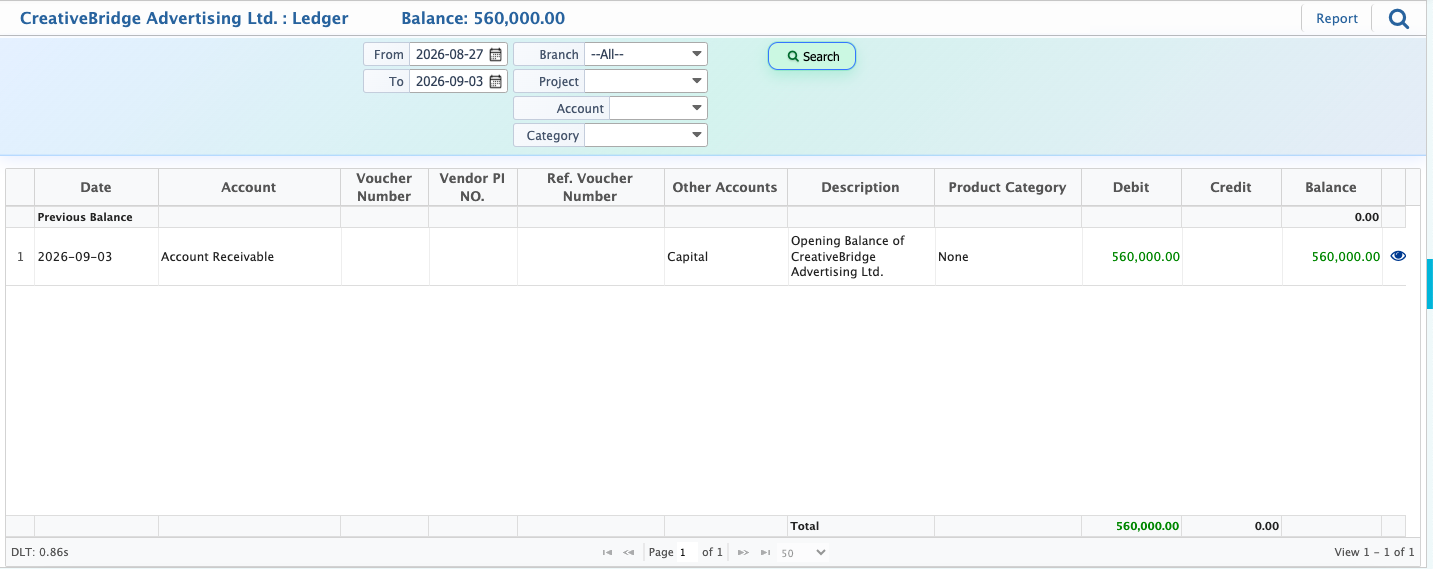Image resolution: width=1433 pixels, height=569 pixels.
Task: Sort by Product Category column header
Action: point(1007,187)
